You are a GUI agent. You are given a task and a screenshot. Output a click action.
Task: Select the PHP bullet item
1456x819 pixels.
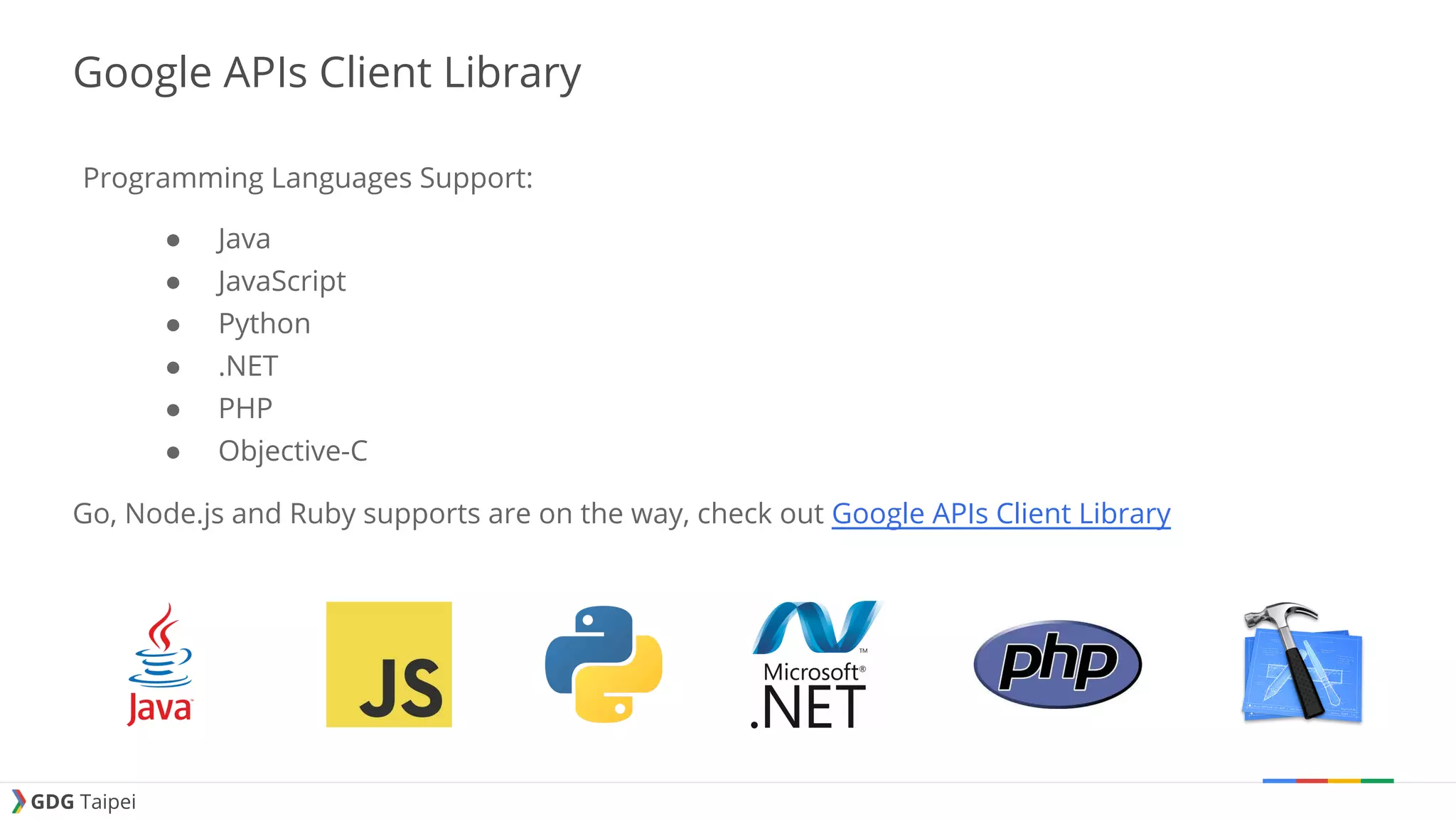coord(245,409)
